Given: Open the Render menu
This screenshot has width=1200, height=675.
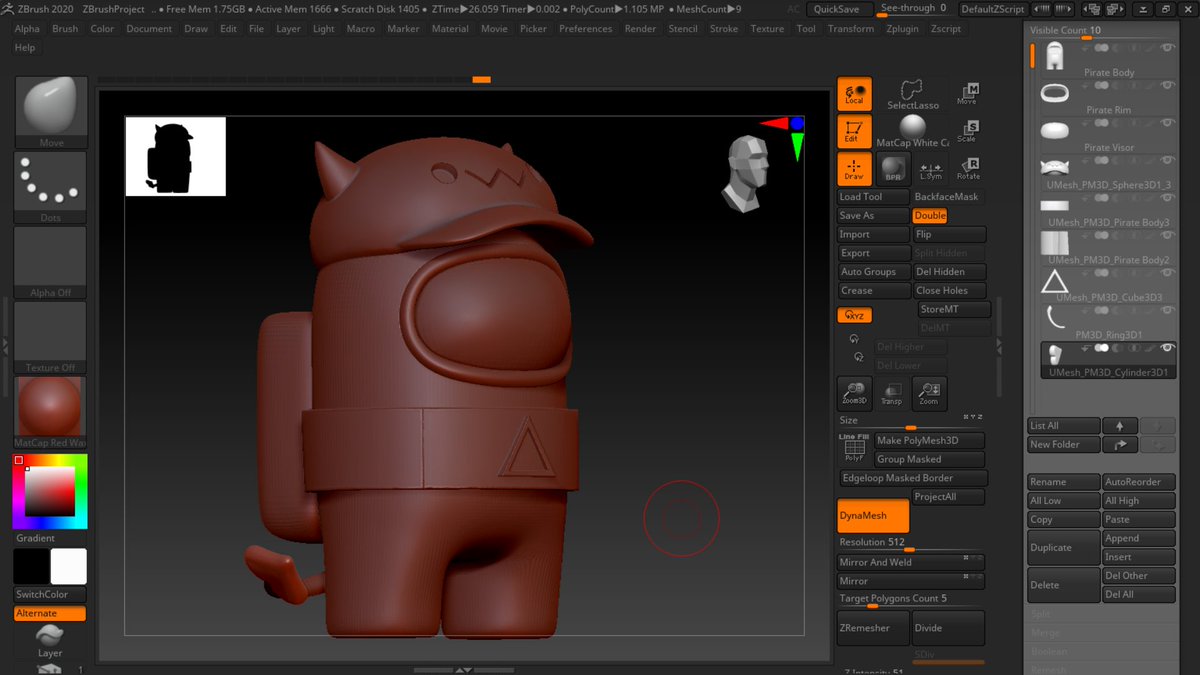Looking at the screenshot, I should coord(640,29).
